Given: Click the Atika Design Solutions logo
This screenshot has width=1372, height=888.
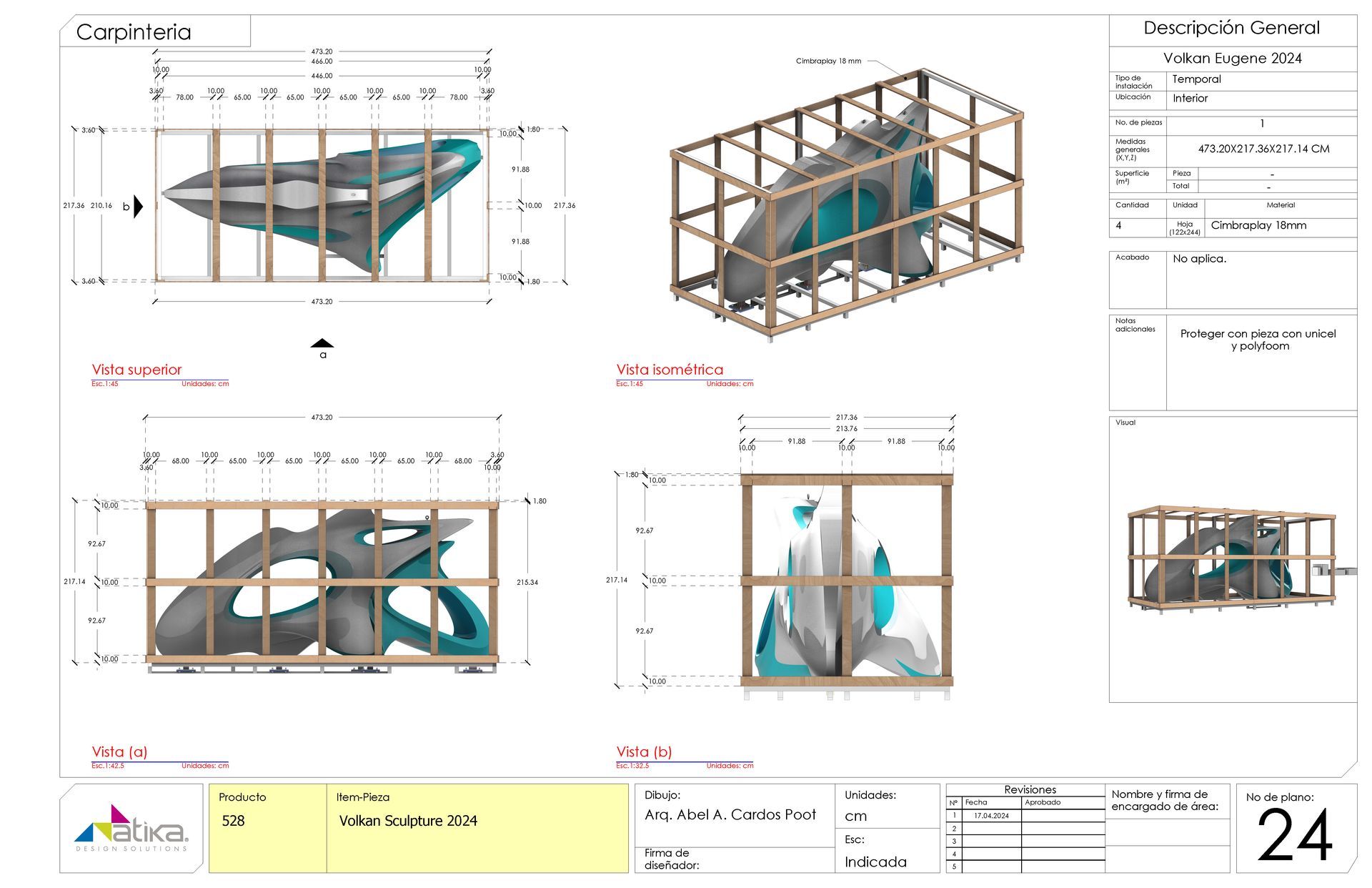Looking at the screenshot, I should click(131, 829).
